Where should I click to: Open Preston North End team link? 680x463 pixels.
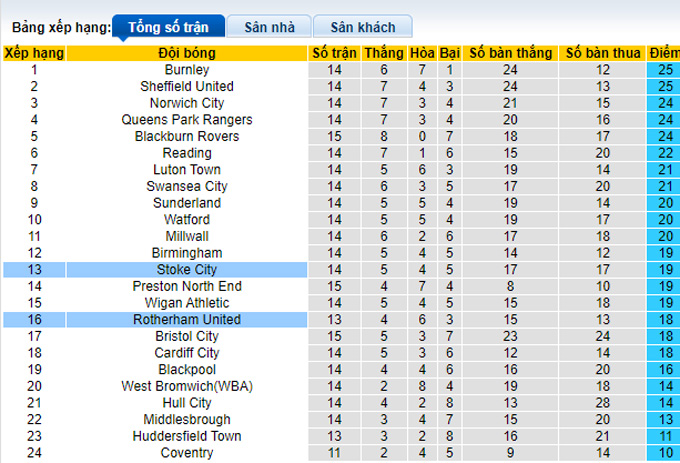click(x=187, y=286)
